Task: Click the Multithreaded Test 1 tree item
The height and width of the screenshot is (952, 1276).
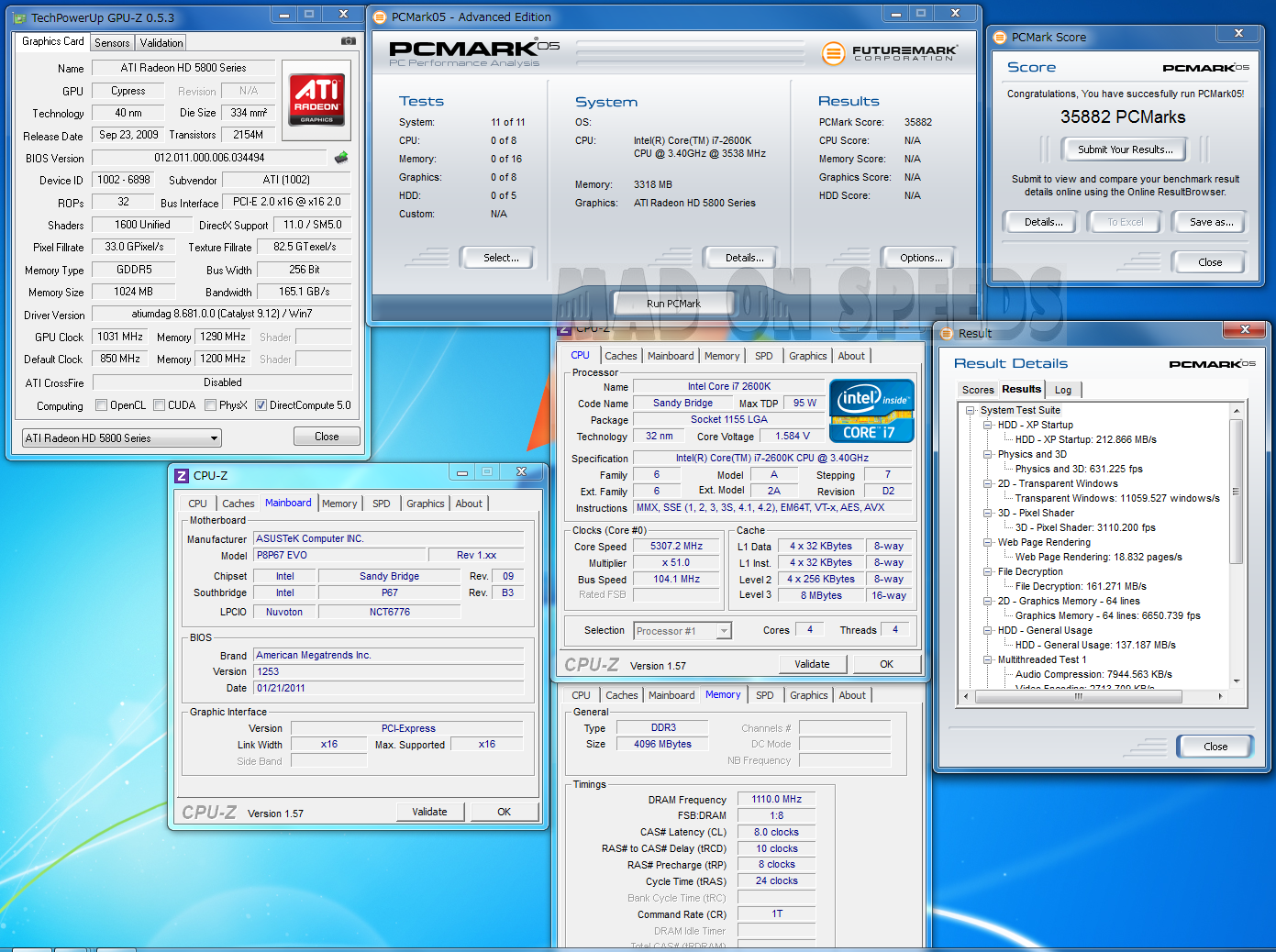Action: coord(1041,659)
